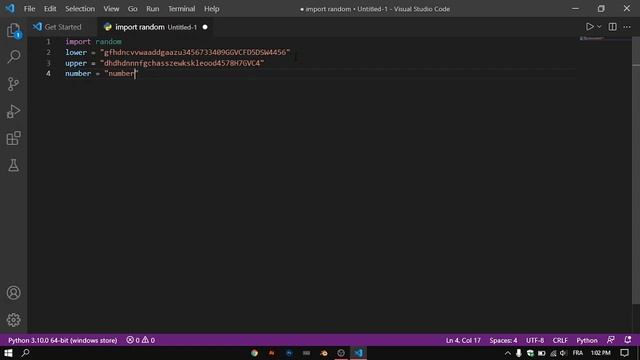Click the 'import' keyword on line 1
Screen dimensions: 640x360
(78, 42)
